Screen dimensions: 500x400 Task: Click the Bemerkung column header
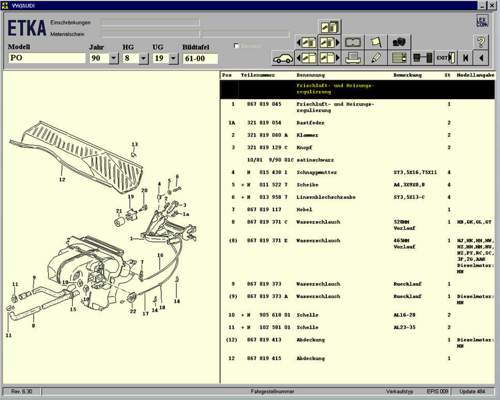(x=407, y=75)
